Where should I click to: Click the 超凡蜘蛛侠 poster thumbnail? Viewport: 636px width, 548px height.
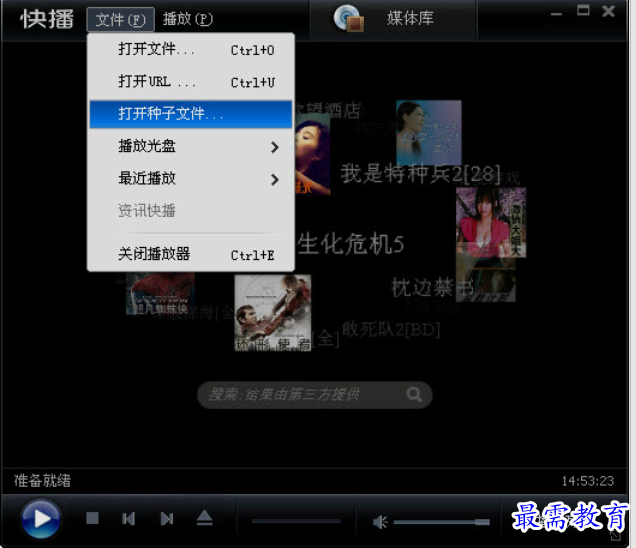[160, 294]
